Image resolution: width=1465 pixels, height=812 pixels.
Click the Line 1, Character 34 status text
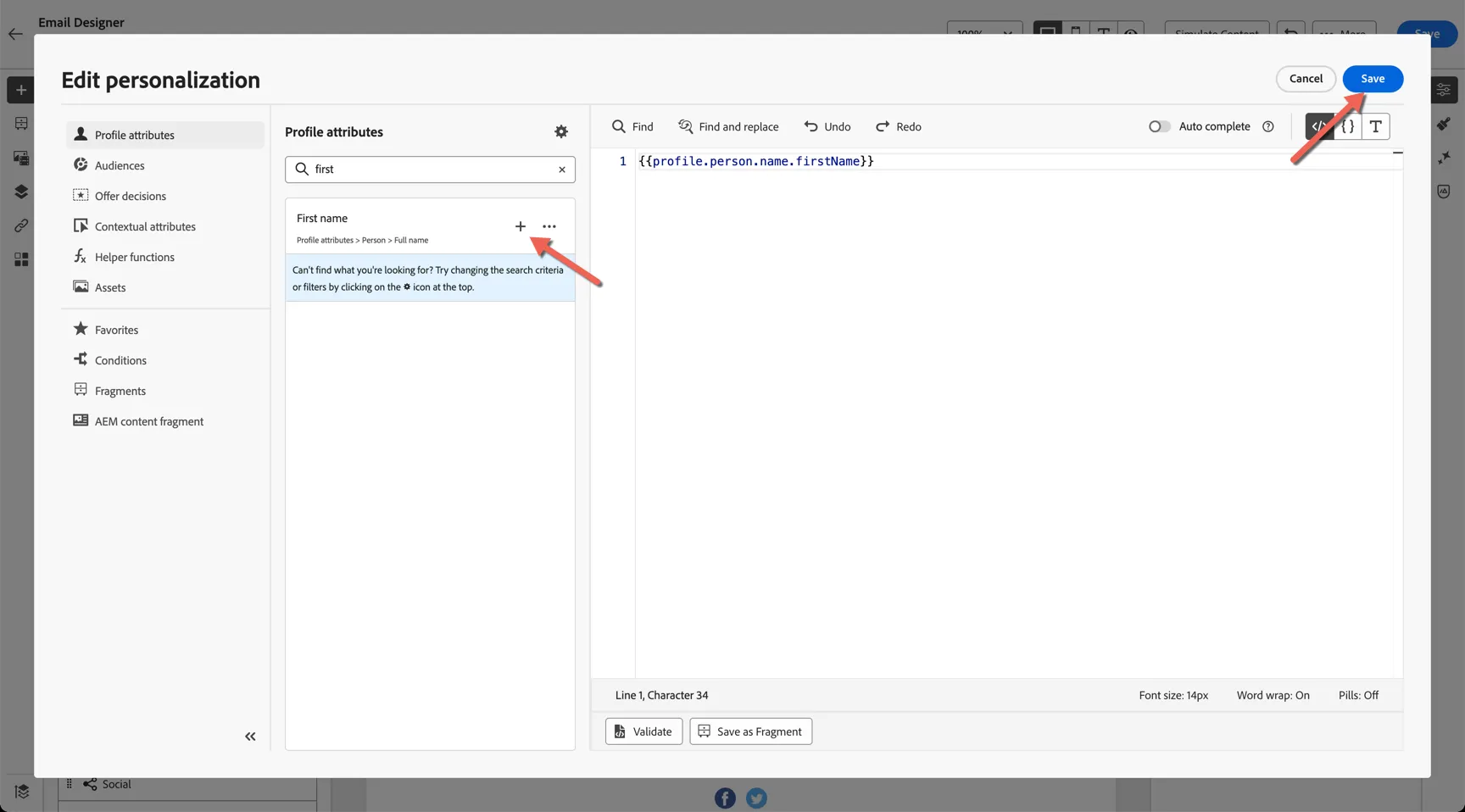click(661, 695)
